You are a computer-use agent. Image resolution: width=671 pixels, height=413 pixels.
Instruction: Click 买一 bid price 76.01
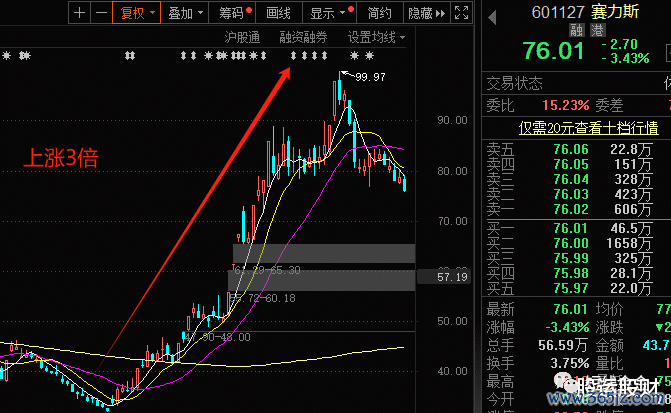pos(571,229)
